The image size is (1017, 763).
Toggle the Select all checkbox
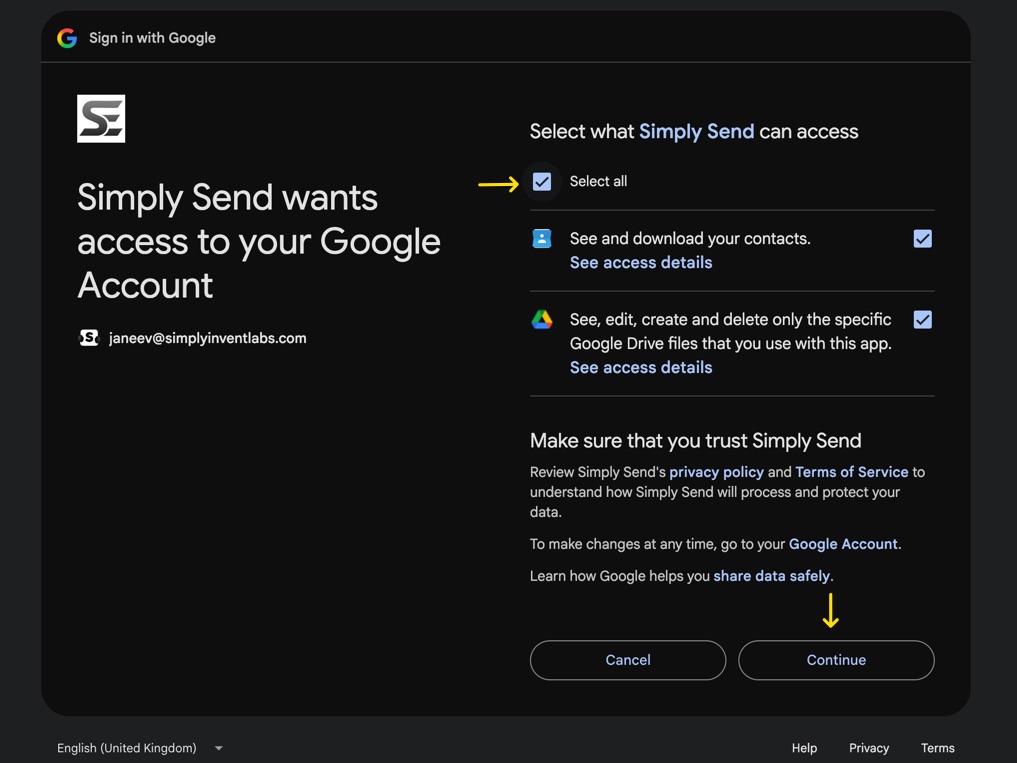point(542,182)
